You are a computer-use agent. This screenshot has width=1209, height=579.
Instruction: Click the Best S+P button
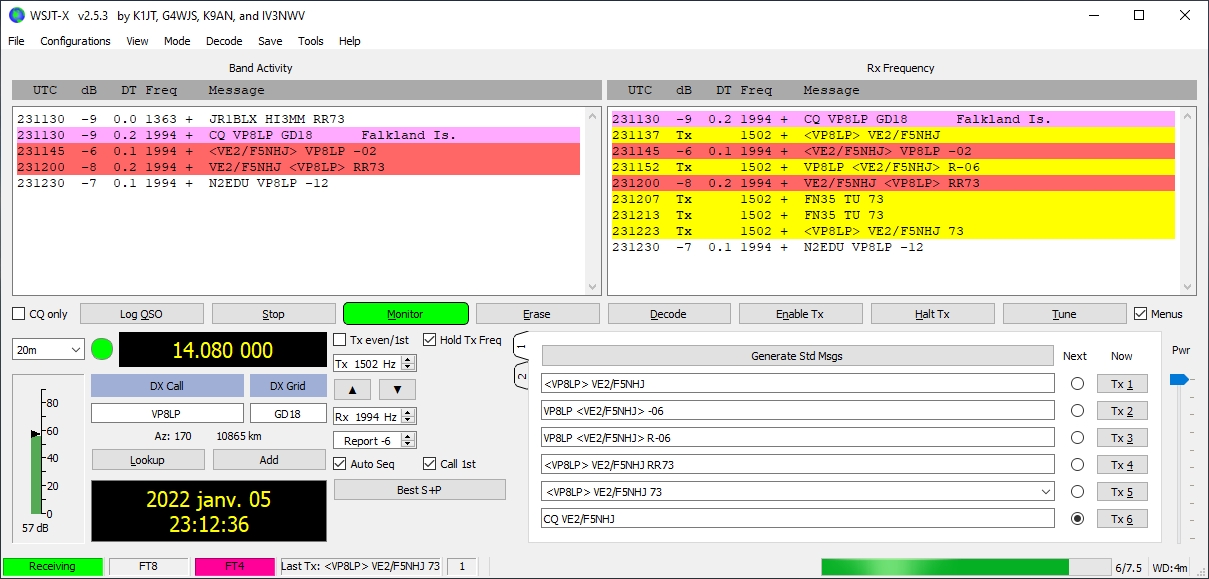coord(420,490)
